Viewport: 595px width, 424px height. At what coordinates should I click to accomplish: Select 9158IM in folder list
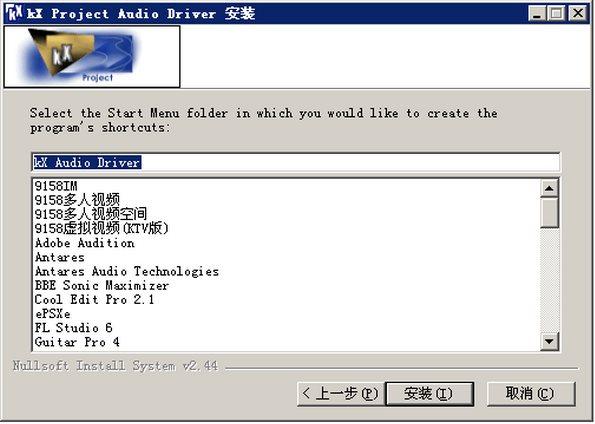pyautogui.click(x=56, y=186)
